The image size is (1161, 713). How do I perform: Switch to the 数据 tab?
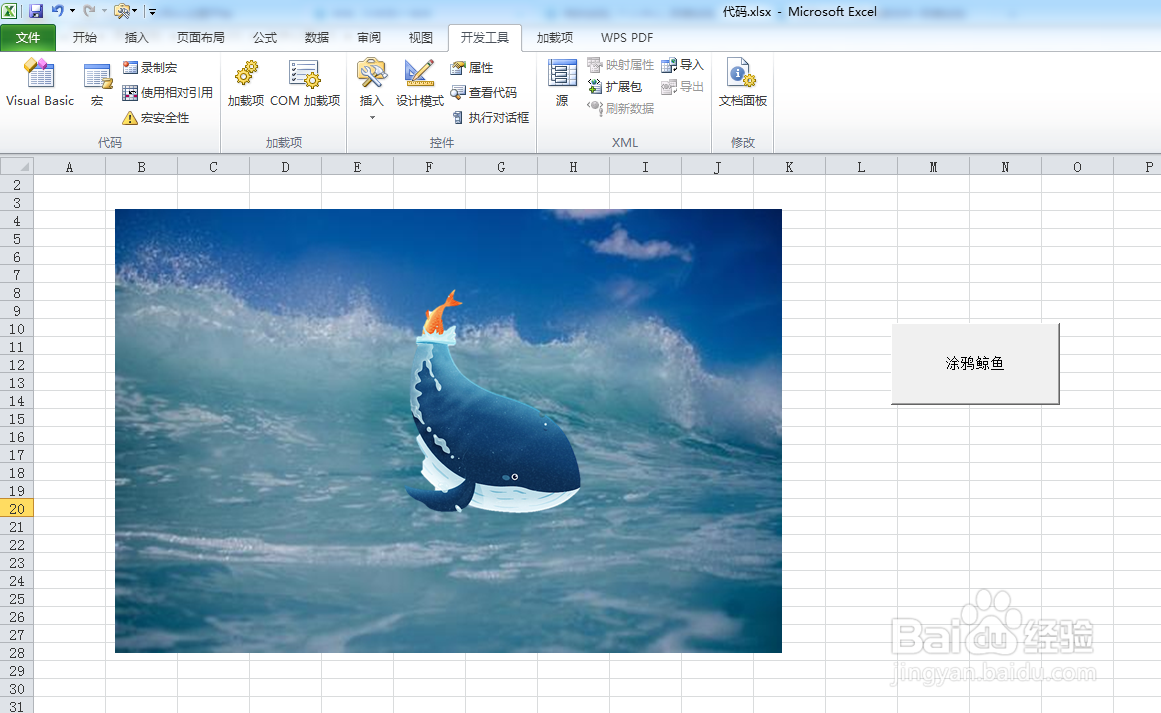pyautogui.click(x=317, y=38)
